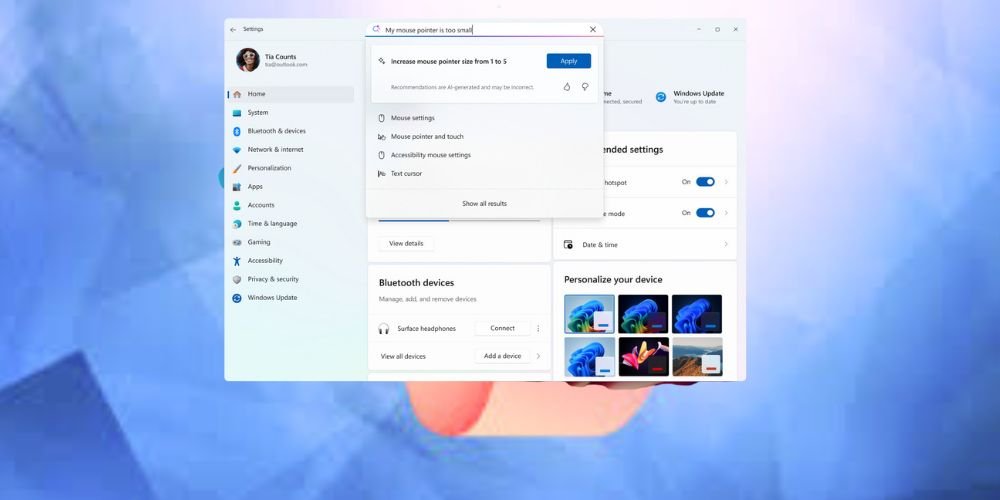Viewport: 1000px width, 500px height.
Task: Click the Home house icon
Action: (237, 94)
